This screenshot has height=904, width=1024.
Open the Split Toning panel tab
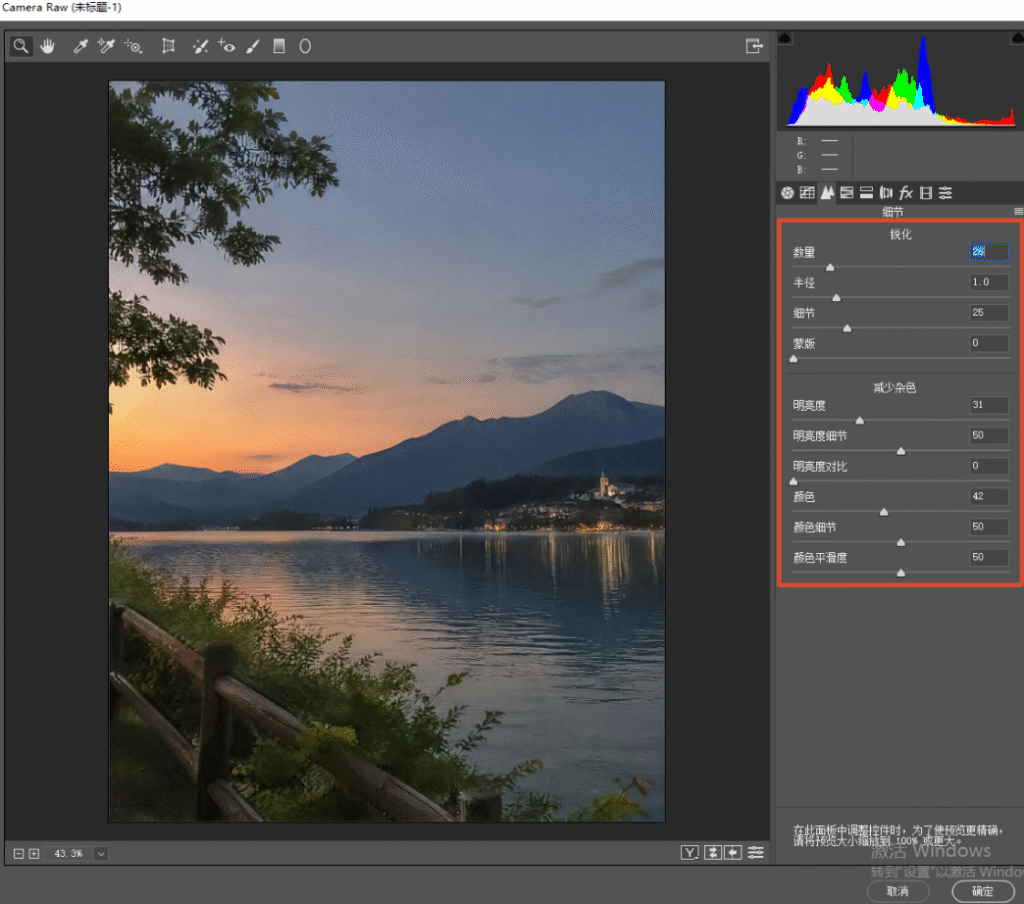[x=867, y=193]
